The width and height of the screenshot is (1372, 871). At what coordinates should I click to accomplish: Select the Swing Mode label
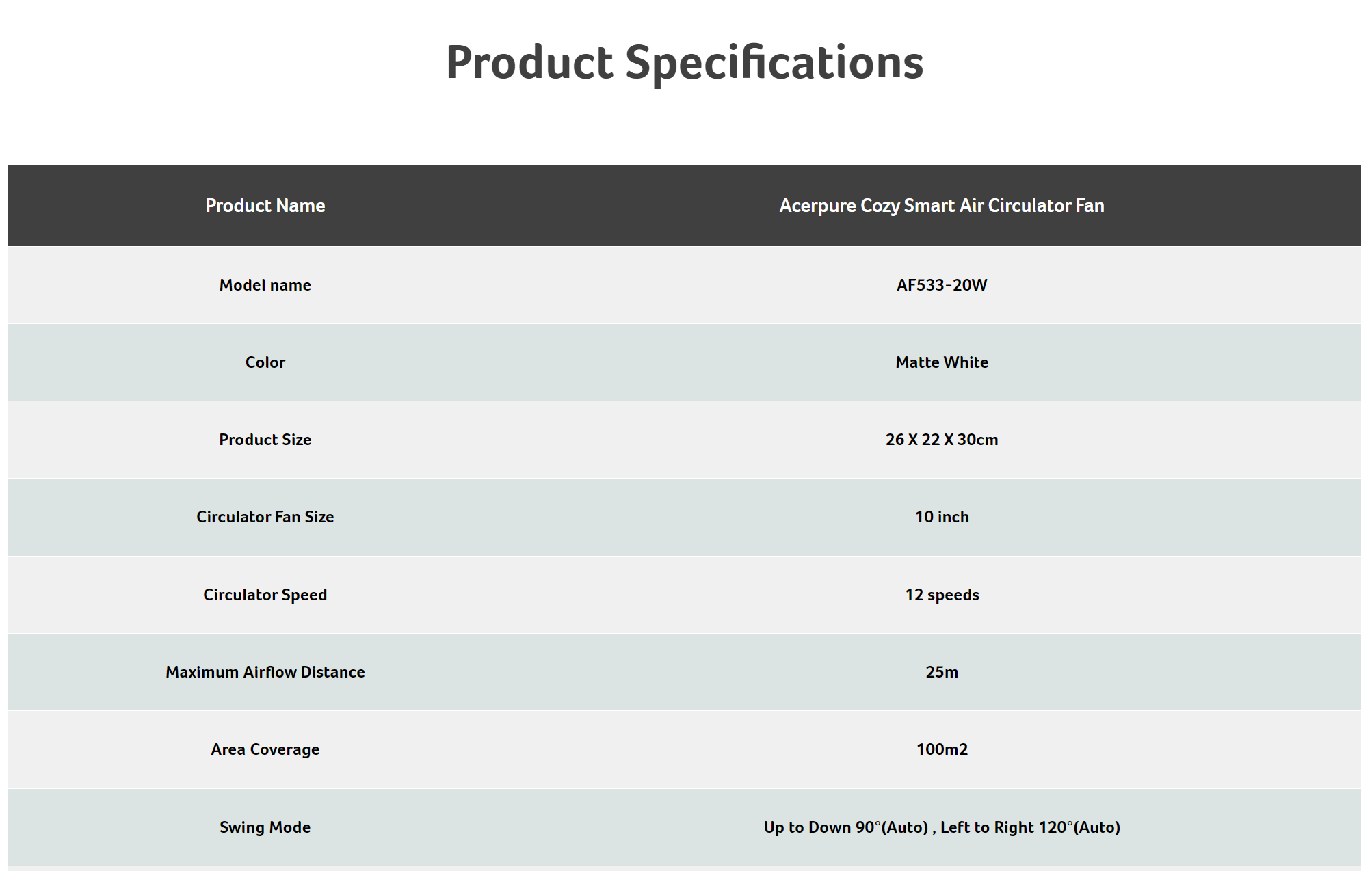coord(265,827)
